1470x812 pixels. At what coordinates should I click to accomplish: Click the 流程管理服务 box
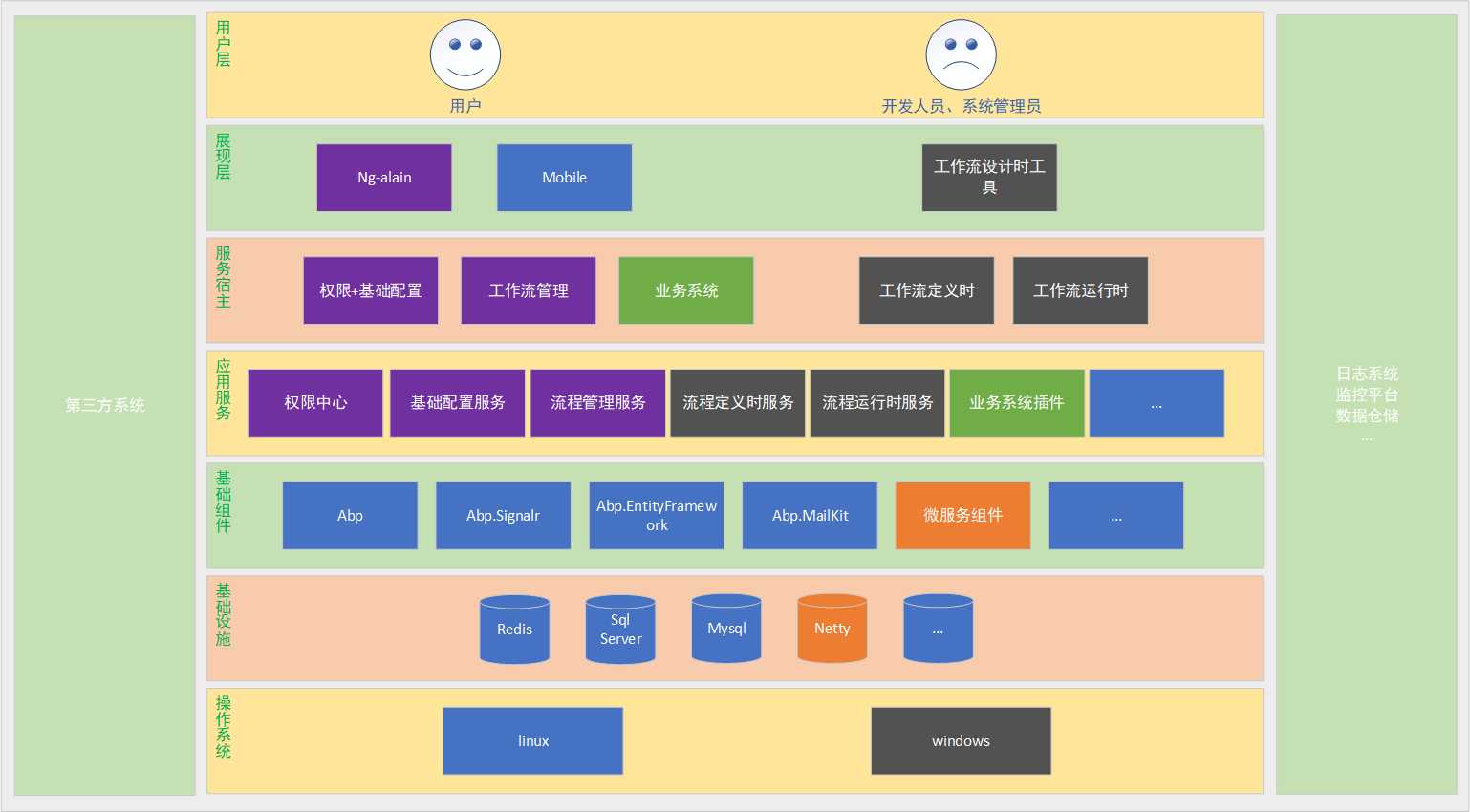598,403
